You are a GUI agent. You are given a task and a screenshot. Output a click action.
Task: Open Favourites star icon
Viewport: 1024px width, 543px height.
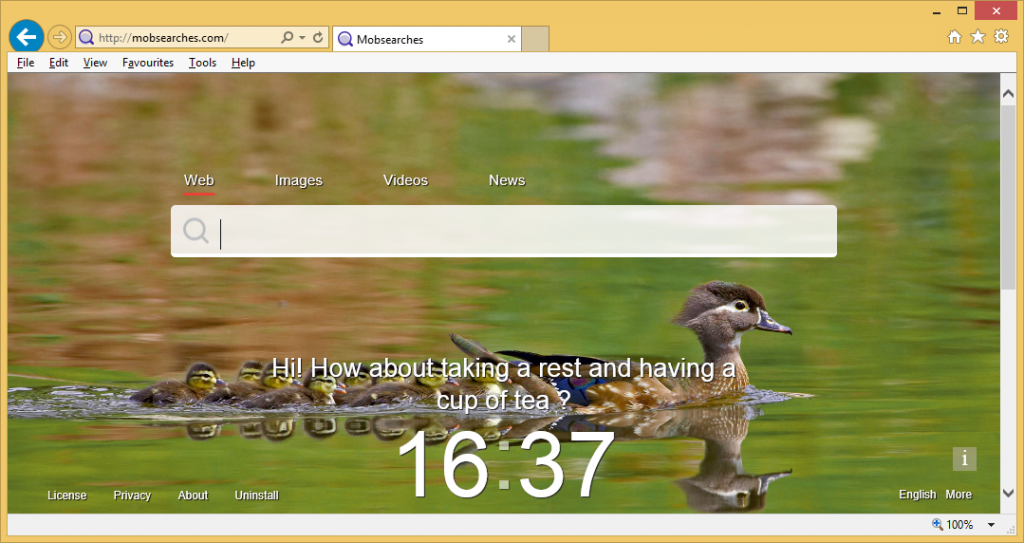978,37
